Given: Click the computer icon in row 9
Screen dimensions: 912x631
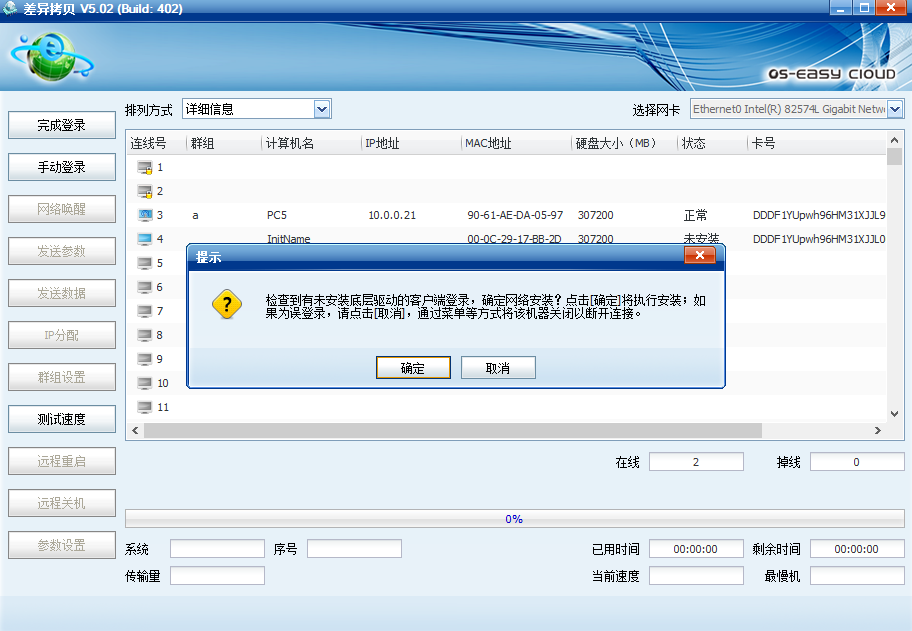Looking at the screenshot, I should pos(144,359).
